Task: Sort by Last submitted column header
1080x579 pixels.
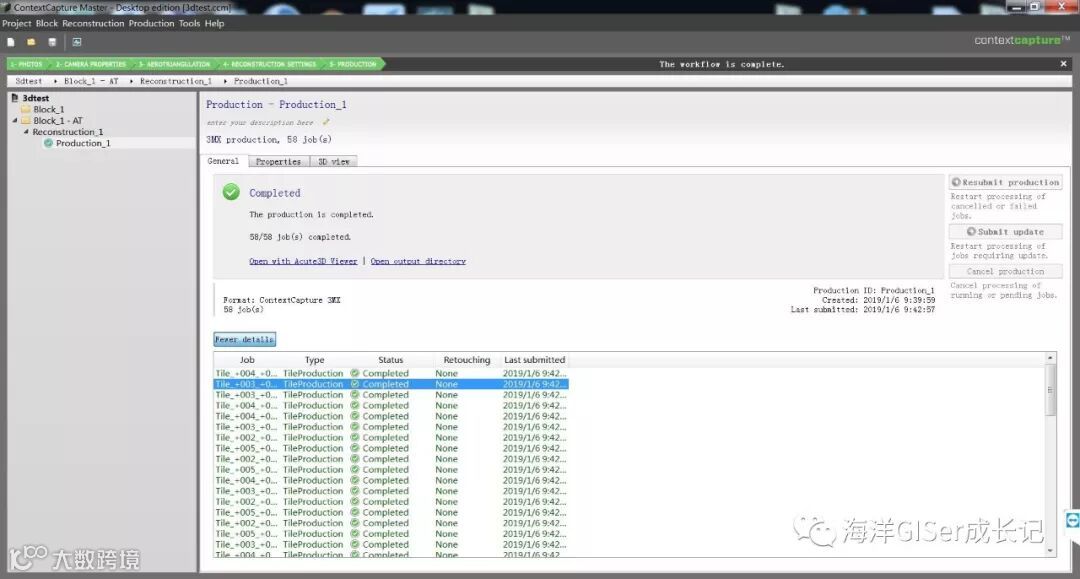Action: [534, 360]
